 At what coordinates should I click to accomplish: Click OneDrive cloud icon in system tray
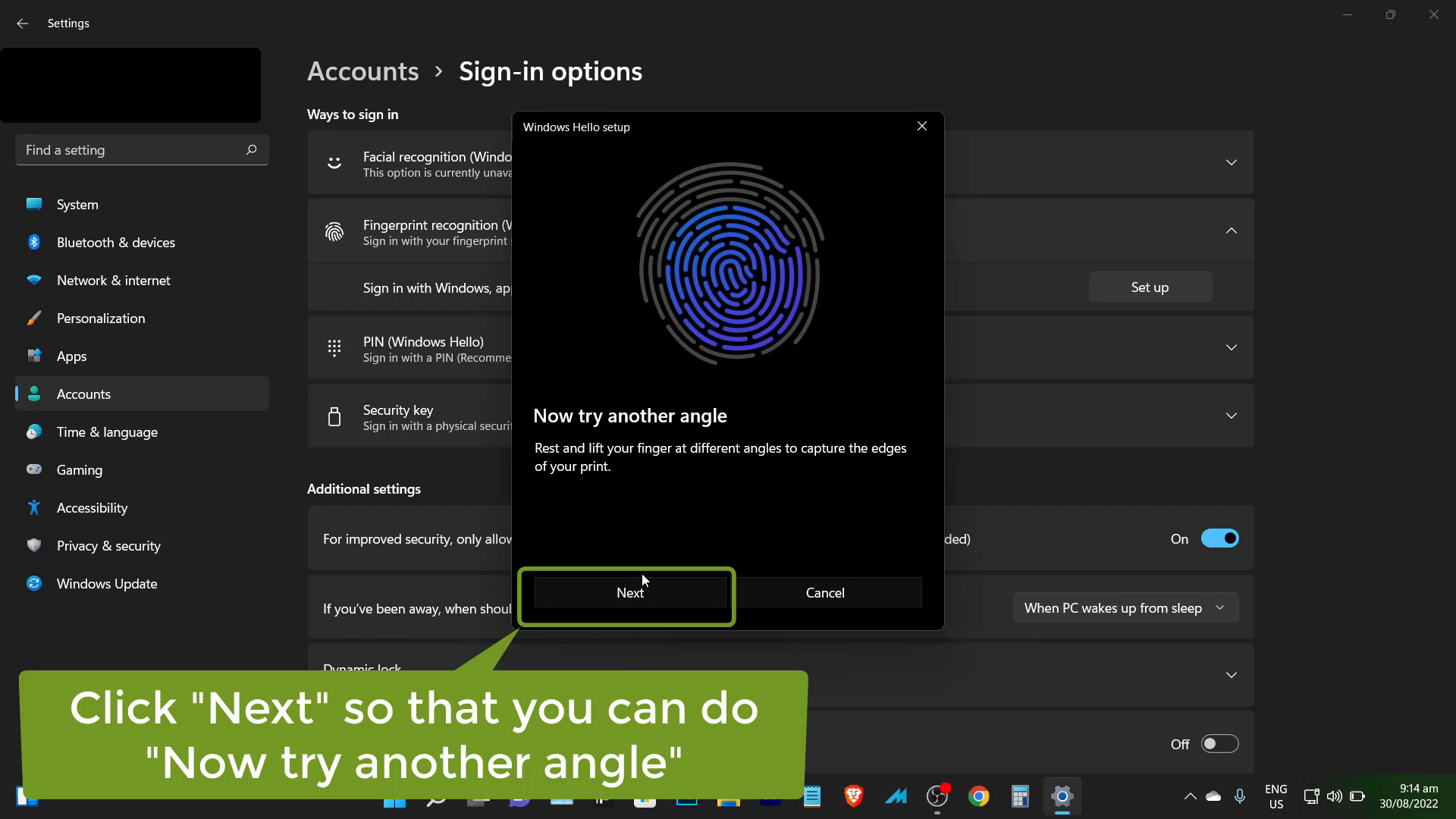(1213, 795)
